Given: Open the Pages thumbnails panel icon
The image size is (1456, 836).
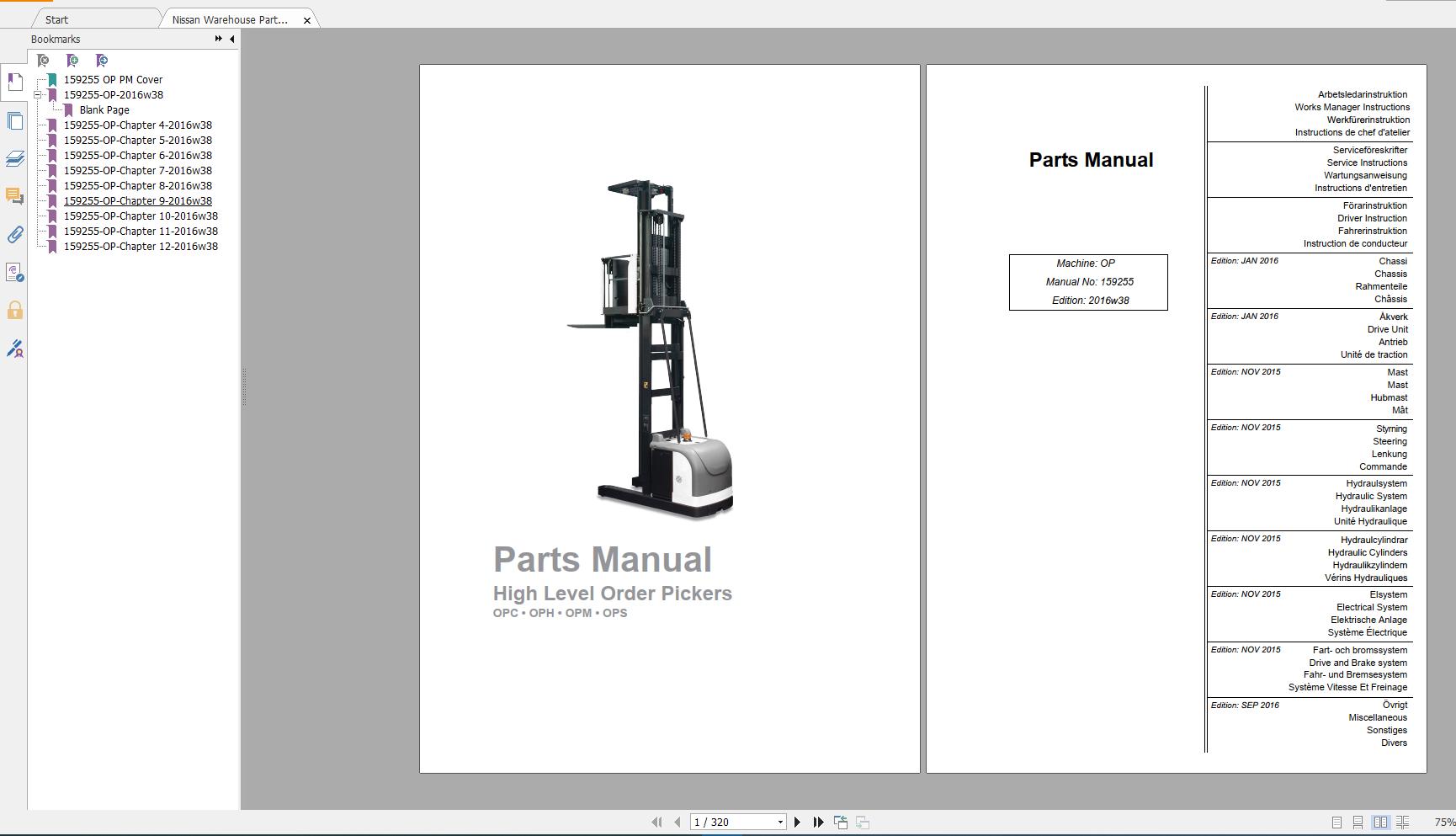Looking at the screenshot, I should point(14,120).
